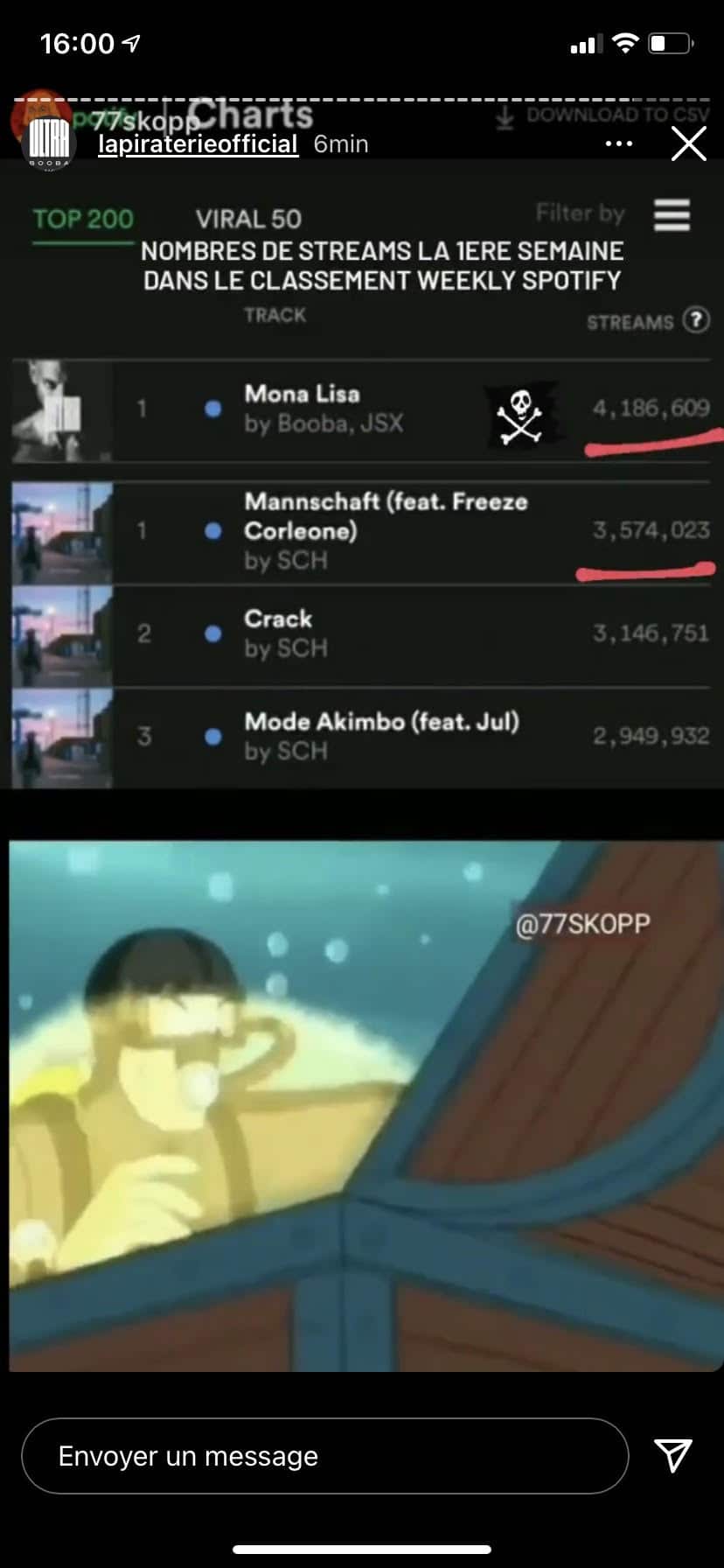The height and width of the screenshot is (1568, 724).
Task: Tap the @77SKOPP mention tag
Action: (582, 924)
